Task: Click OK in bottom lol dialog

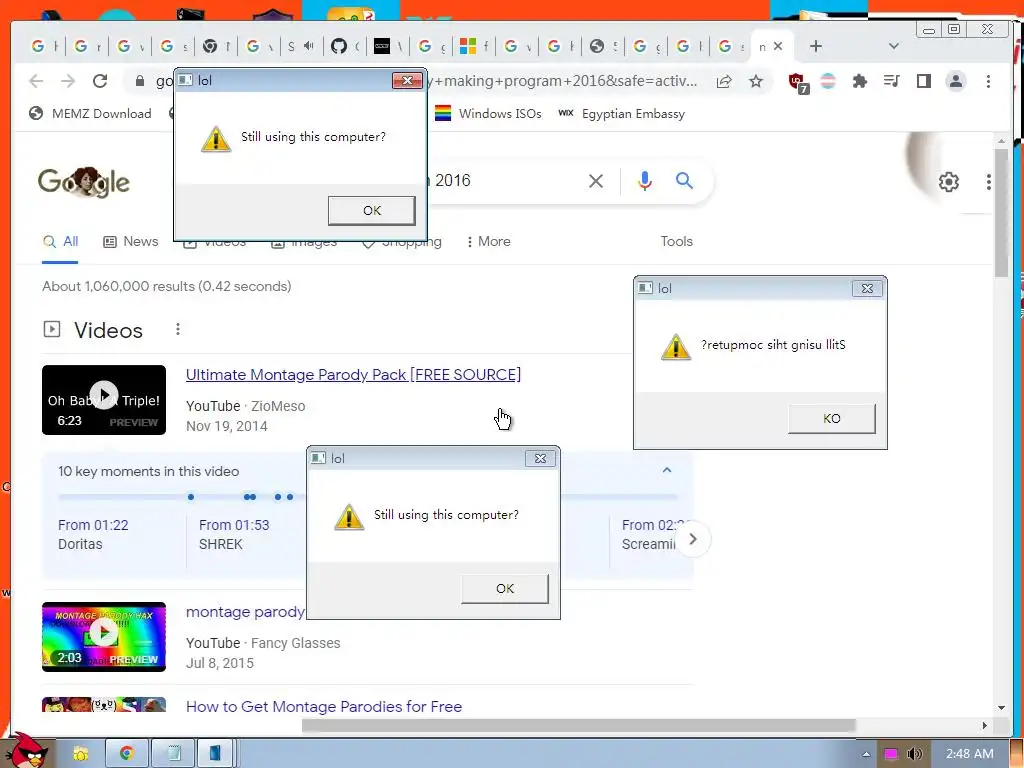Action: click(505, 588)
